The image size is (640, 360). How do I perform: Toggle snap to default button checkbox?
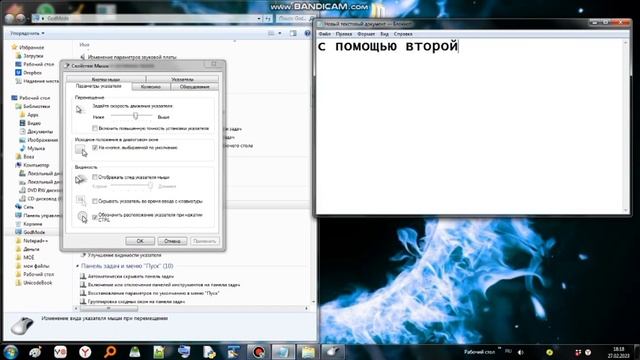(x=95, y=147)
